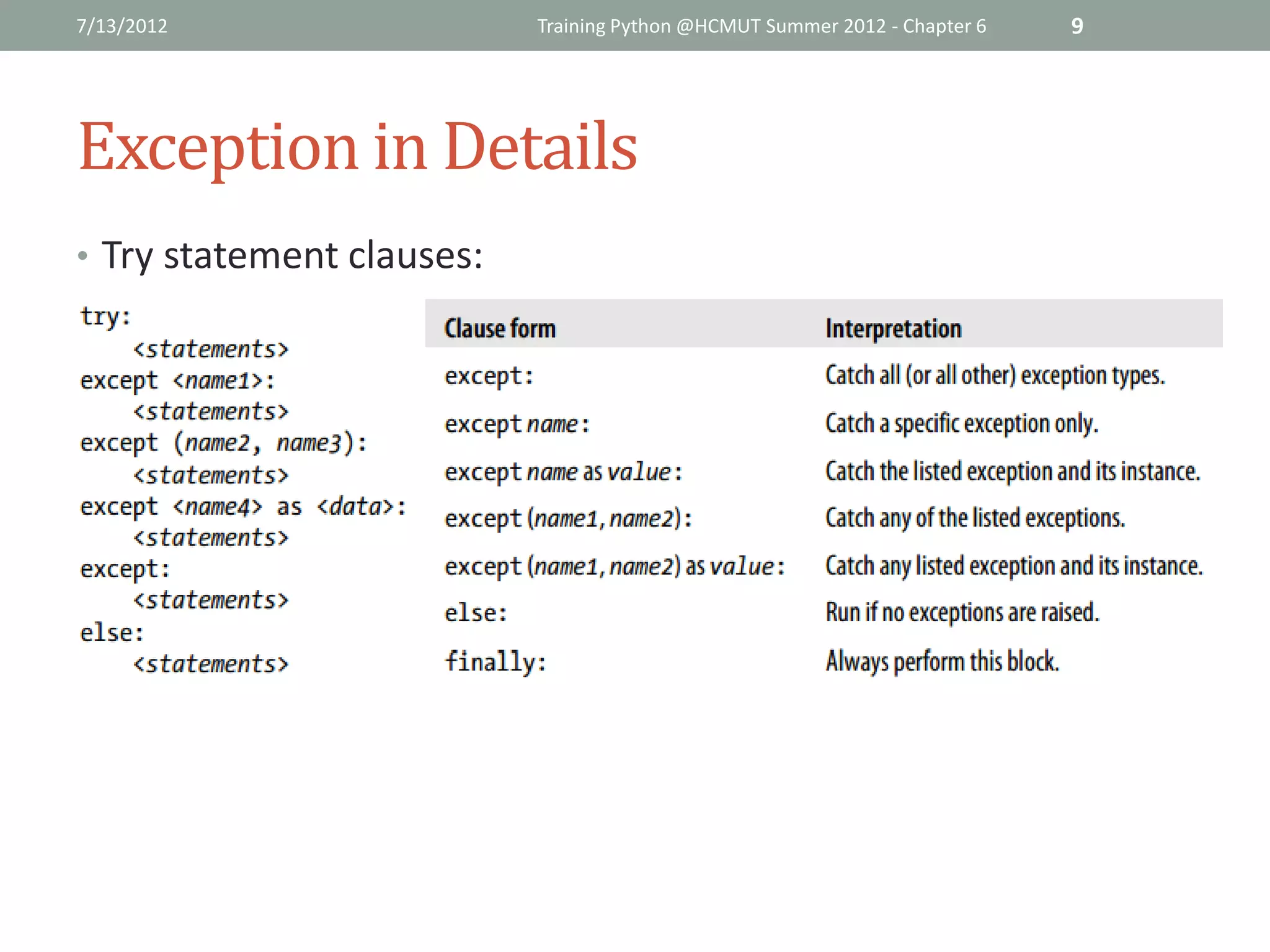
Task: Click the try: code line
Action: pos(105,317)
